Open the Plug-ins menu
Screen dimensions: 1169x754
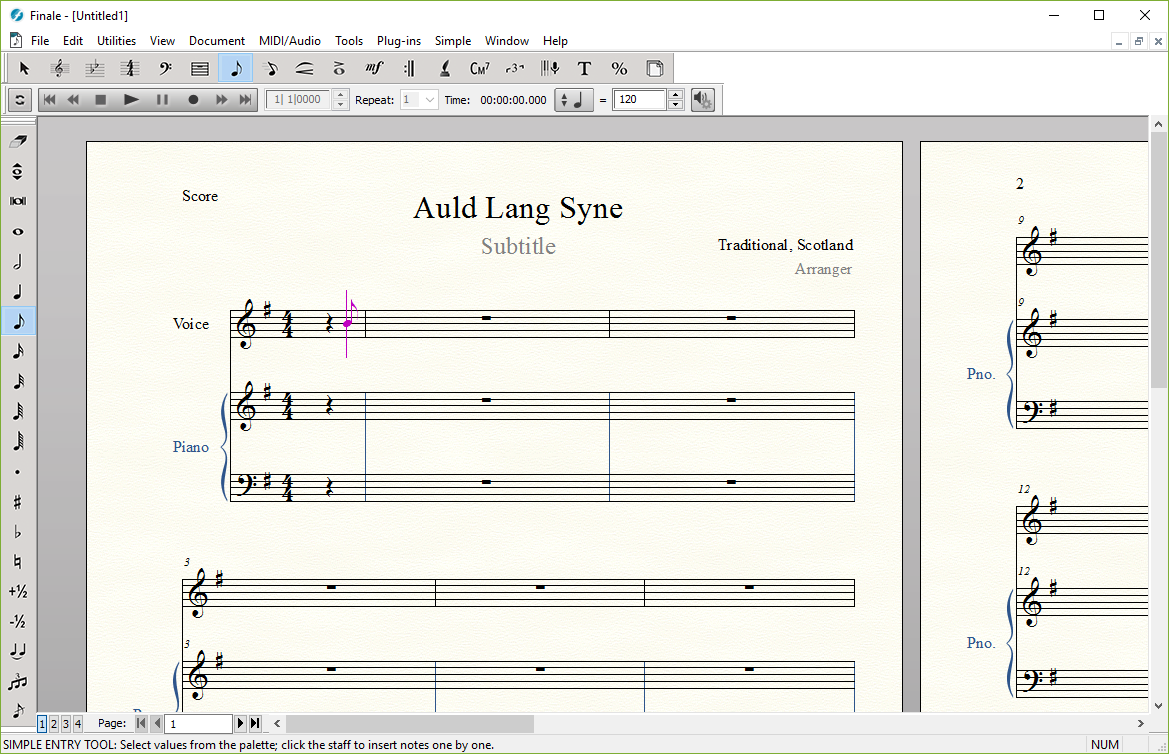[399, 41]
